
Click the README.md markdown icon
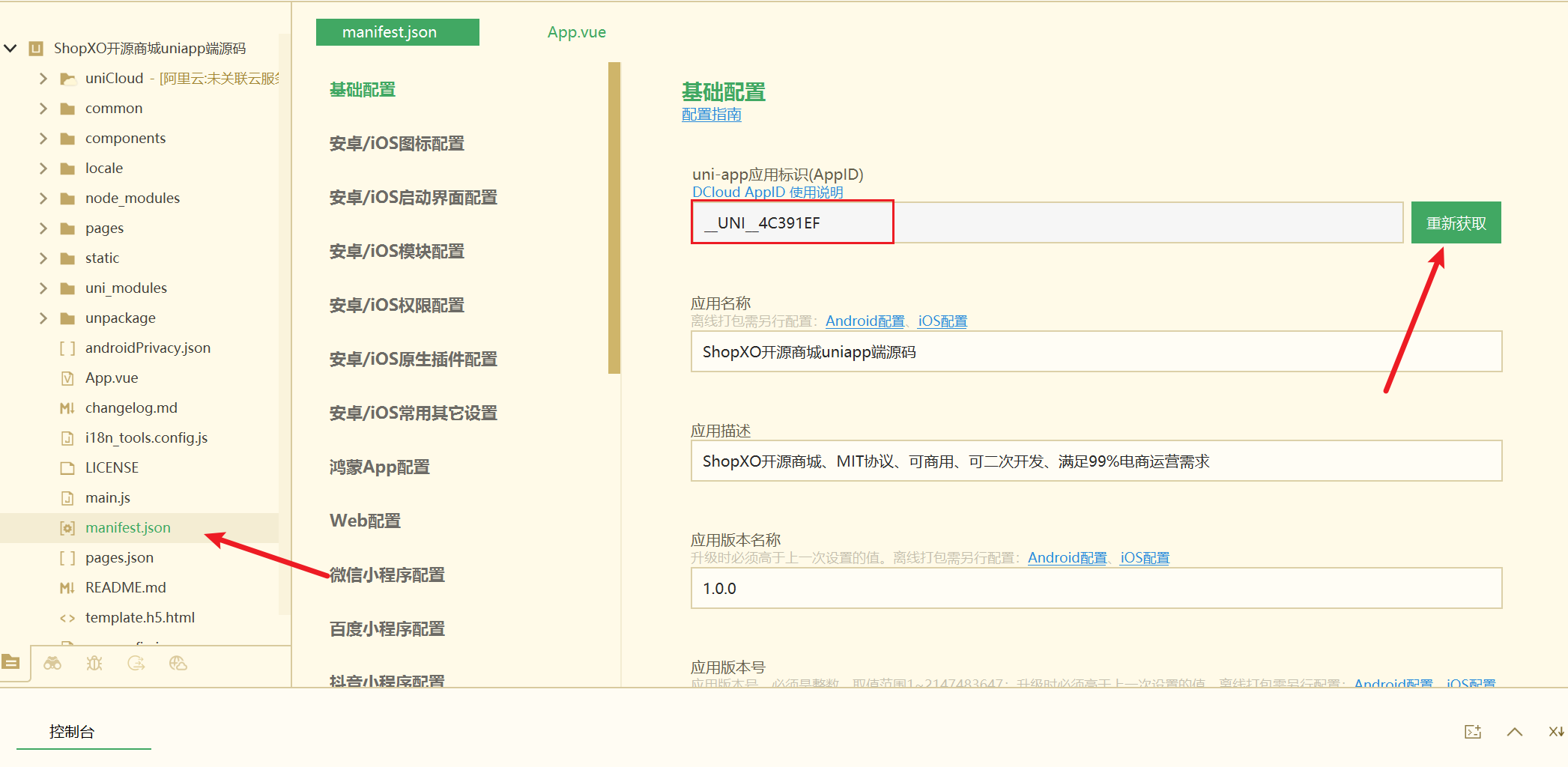tap(67, 588)
